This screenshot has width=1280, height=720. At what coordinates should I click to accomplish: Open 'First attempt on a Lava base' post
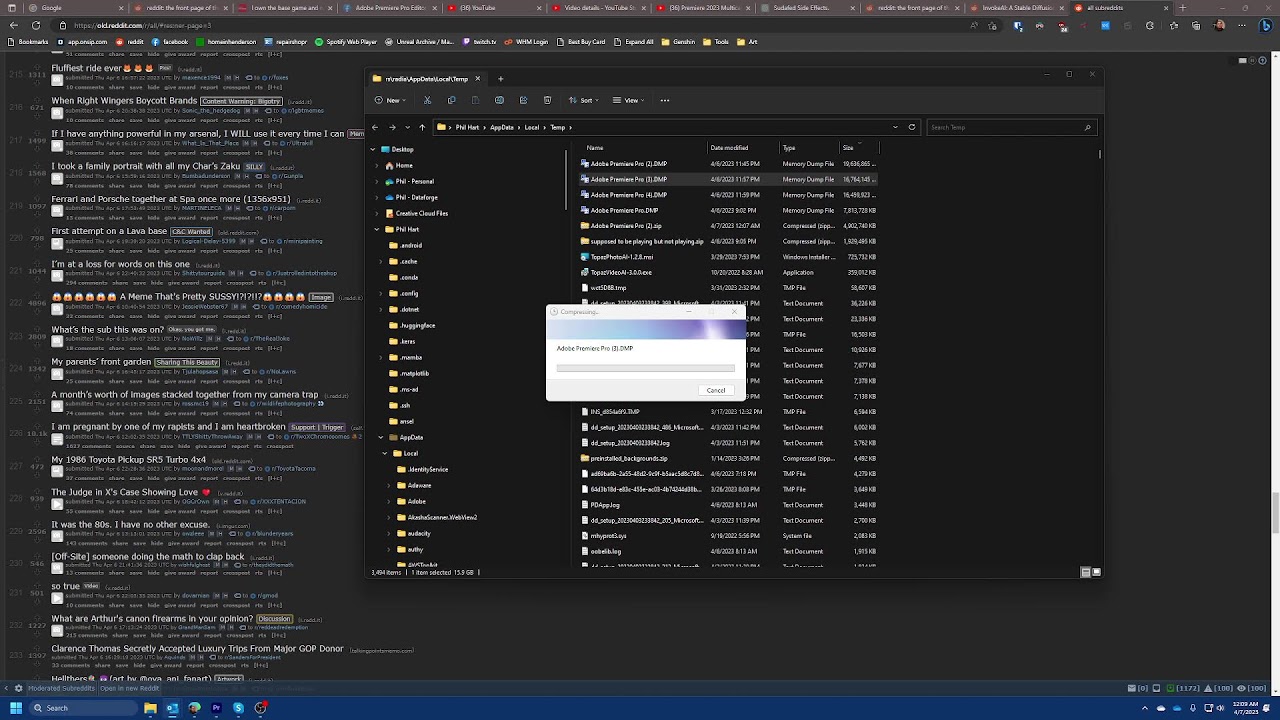tap(109, 231)
